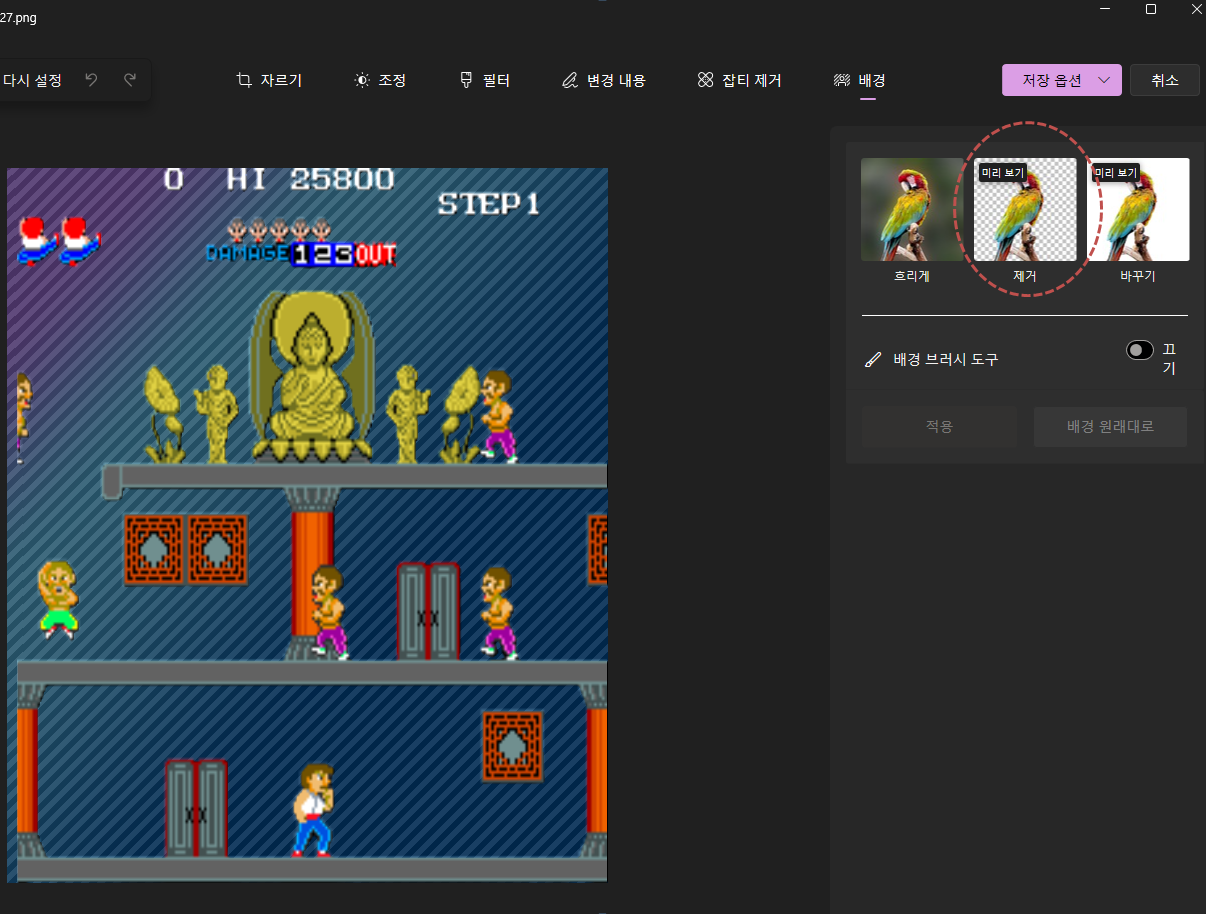Click the game screenshot image preview
The image size is (1206, 914).
coord(307,525)
